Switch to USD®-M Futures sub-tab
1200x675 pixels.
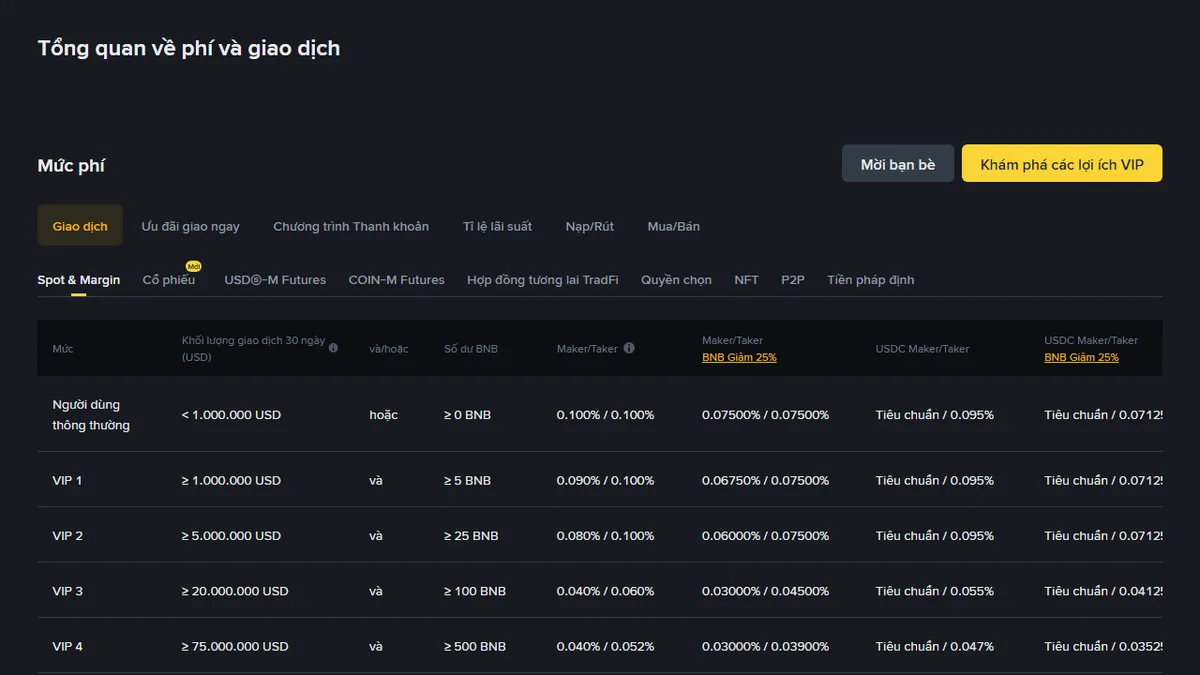[x=275, y=280]
